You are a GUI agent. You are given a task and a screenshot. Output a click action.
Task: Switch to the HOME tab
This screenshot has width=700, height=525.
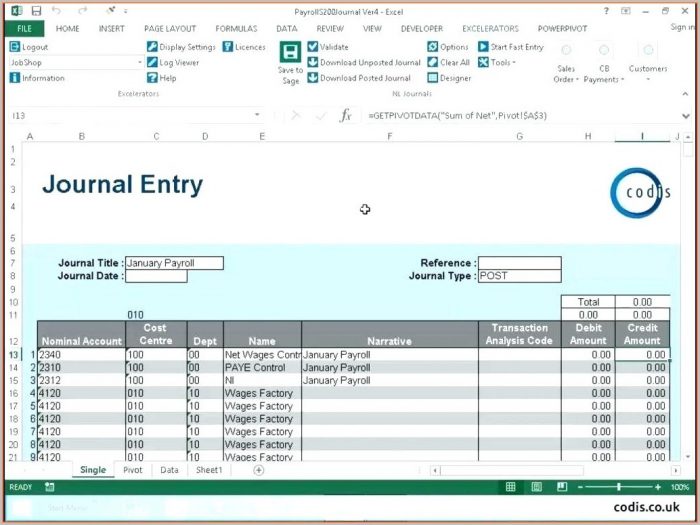click(67, 29)
